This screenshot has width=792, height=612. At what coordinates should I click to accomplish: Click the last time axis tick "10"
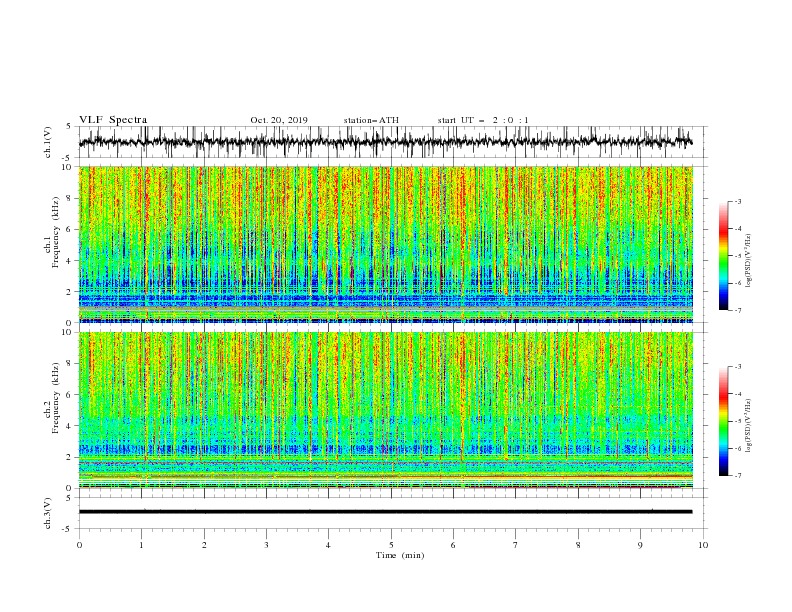(x=703, y=545)
